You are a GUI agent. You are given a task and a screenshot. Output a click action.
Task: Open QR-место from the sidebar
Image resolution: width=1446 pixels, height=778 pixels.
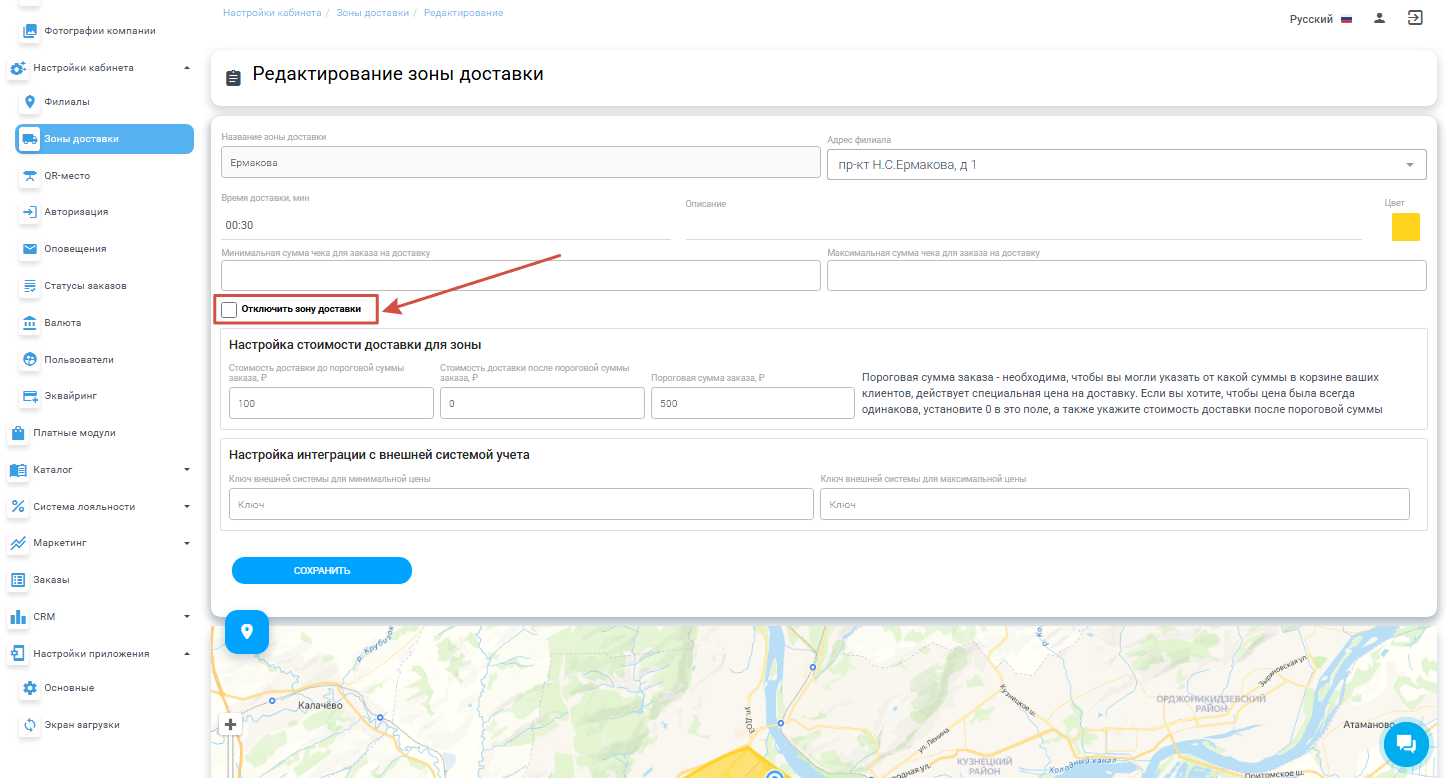coord(67,175)
